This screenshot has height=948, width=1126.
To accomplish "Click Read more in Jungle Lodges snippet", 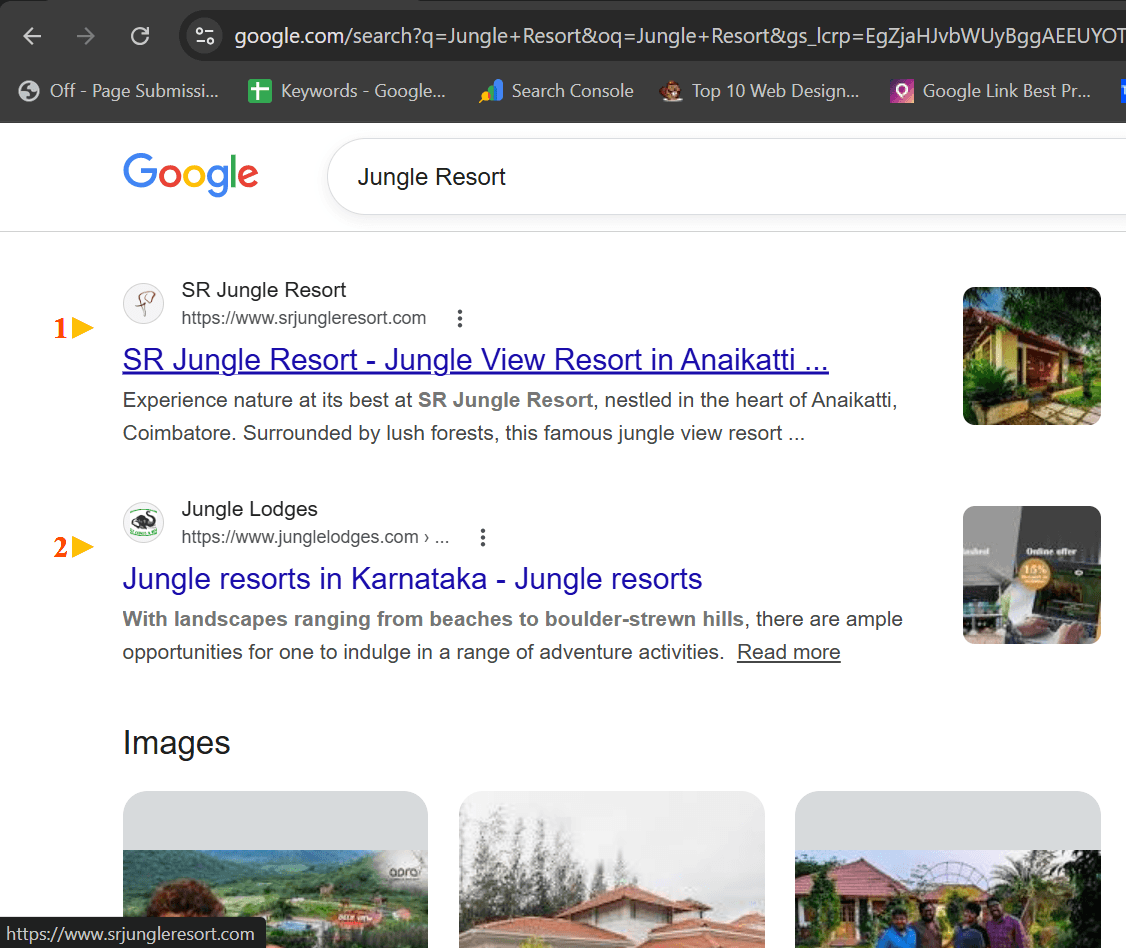I will click(x=788, y=652).
